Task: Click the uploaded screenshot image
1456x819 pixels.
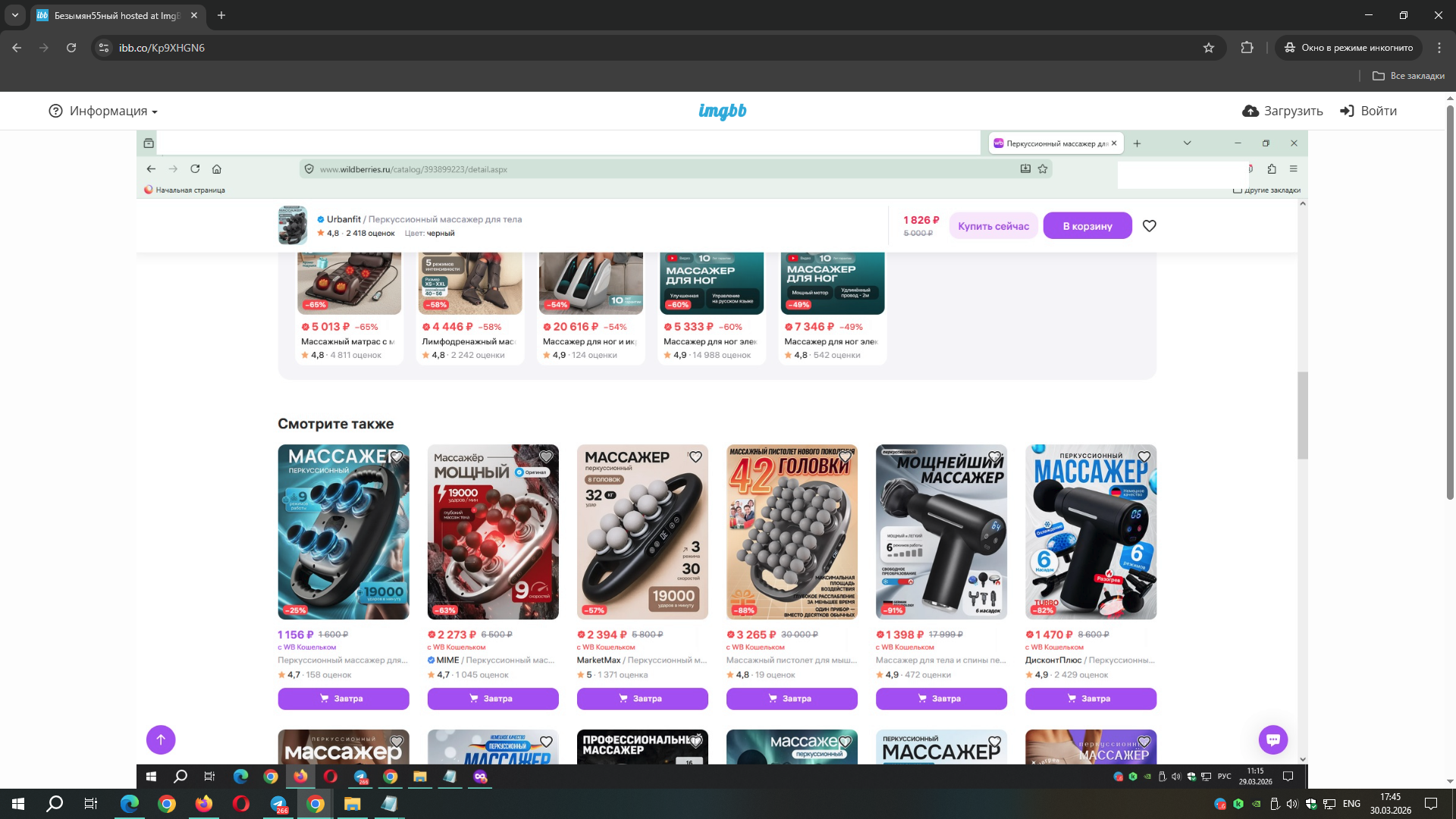Action: (722, 455)
